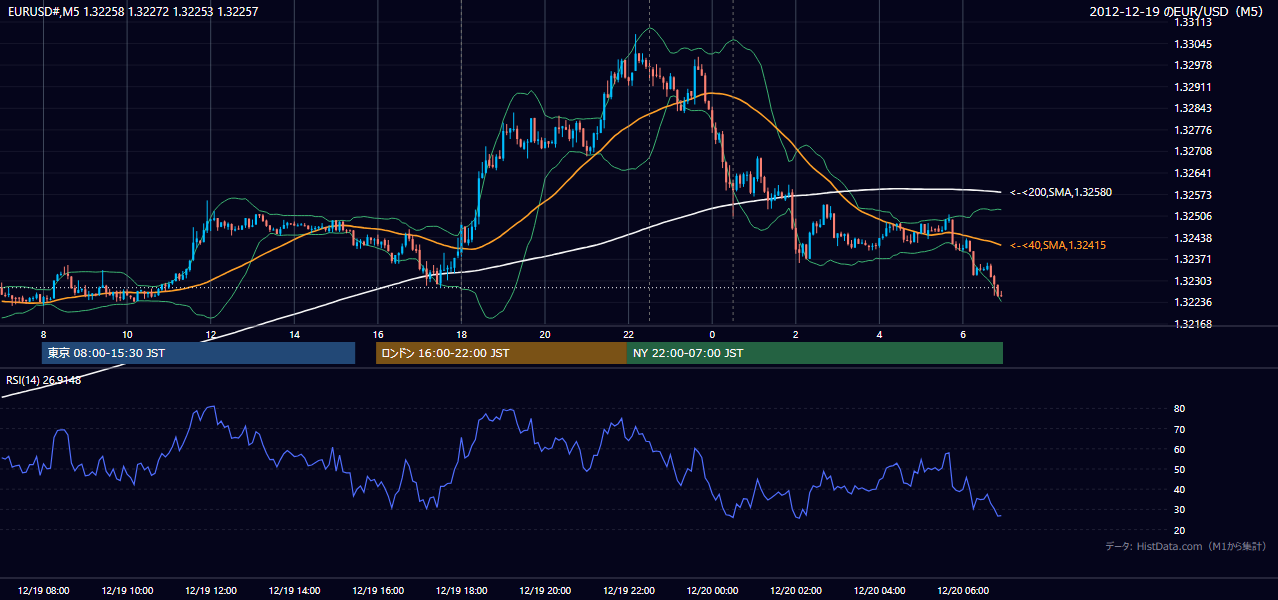
Task: Click RSI scale value 40
Action: [1179, 489]
